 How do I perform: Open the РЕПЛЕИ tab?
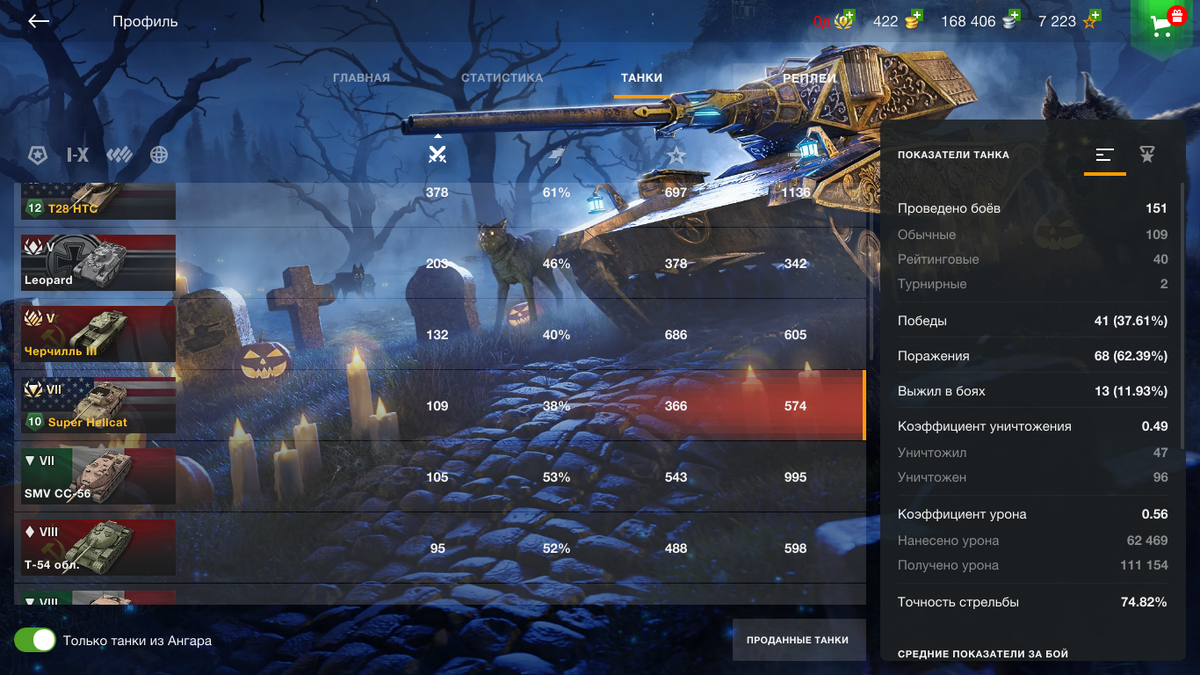point(810,78)
